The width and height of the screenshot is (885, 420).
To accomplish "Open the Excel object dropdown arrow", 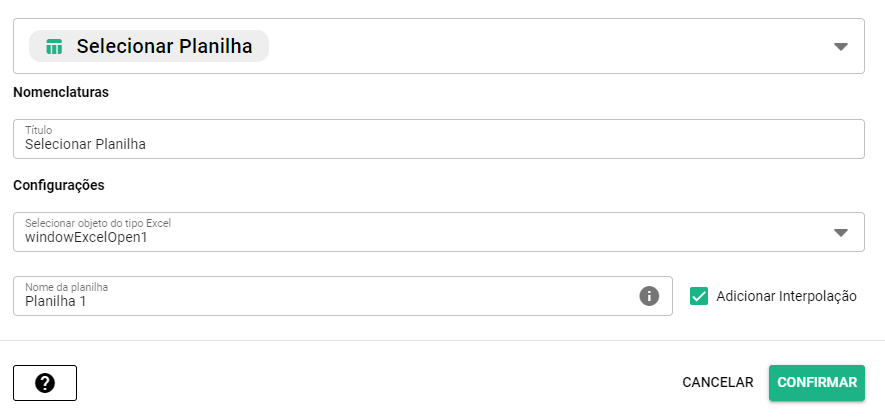I will coord(841,232).
